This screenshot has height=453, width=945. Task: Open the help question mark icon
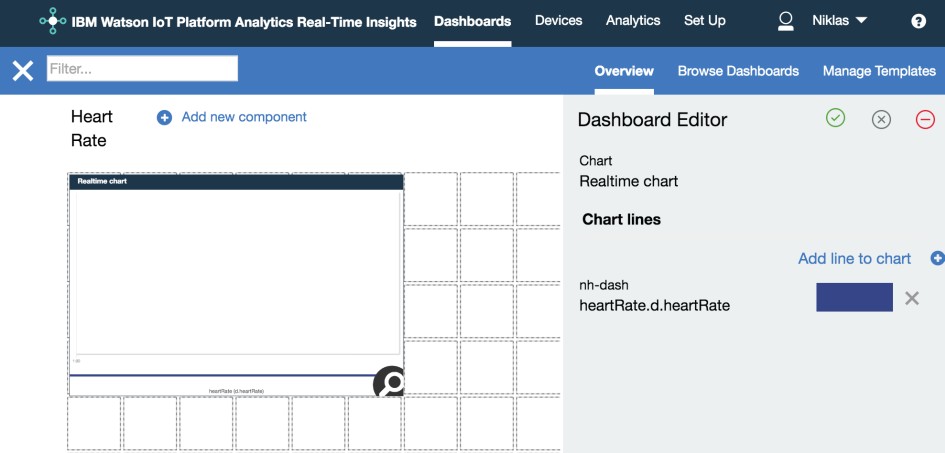(x=918, y=22)
